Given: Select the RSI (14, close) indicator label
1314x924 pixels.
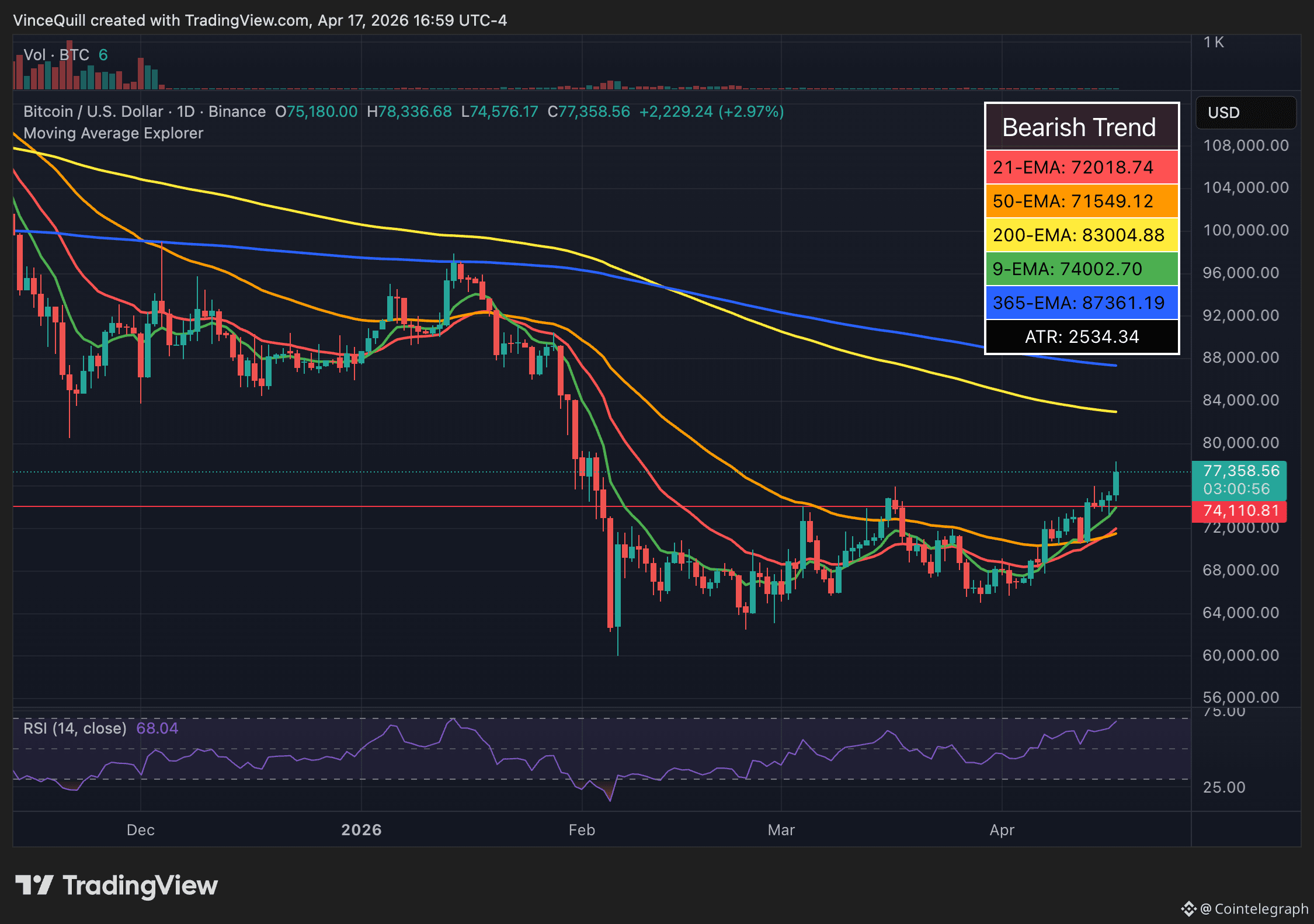Looking at the screenshot, I should point(74,728).
